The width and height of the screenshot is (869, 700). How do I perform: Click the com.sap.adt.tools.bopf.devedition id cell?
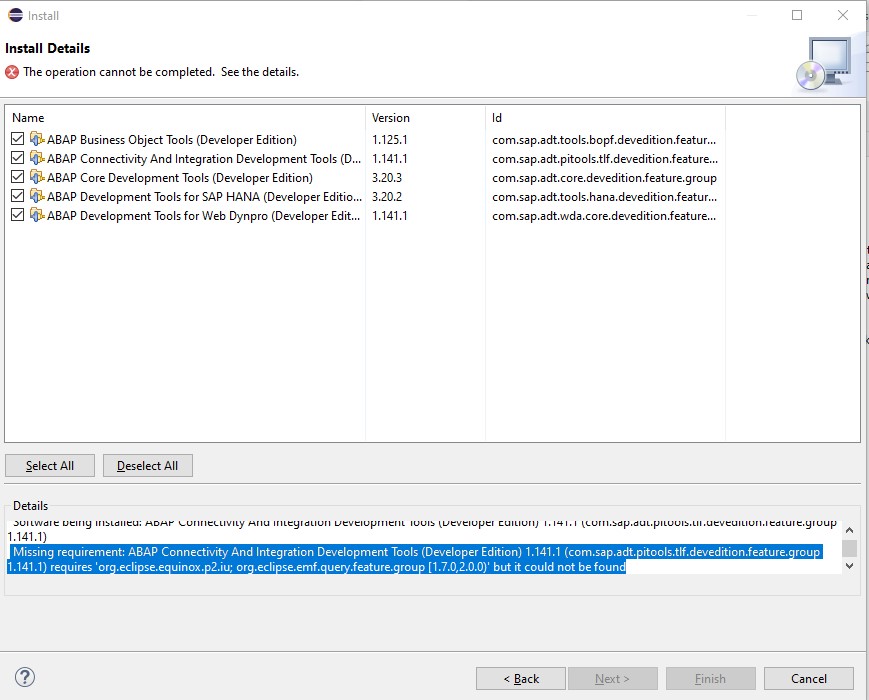(604, 139)
